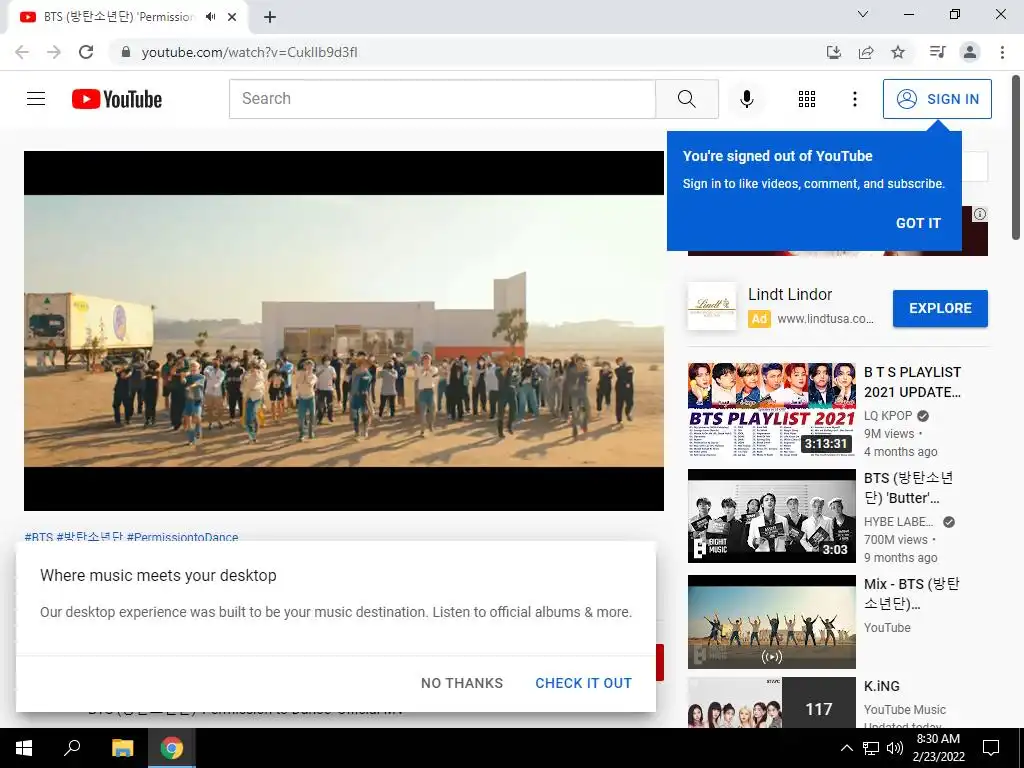This screenshot has height=768, width=1024.
Task: Decline with NO THANKS
Action: click(x=462, y=683)
